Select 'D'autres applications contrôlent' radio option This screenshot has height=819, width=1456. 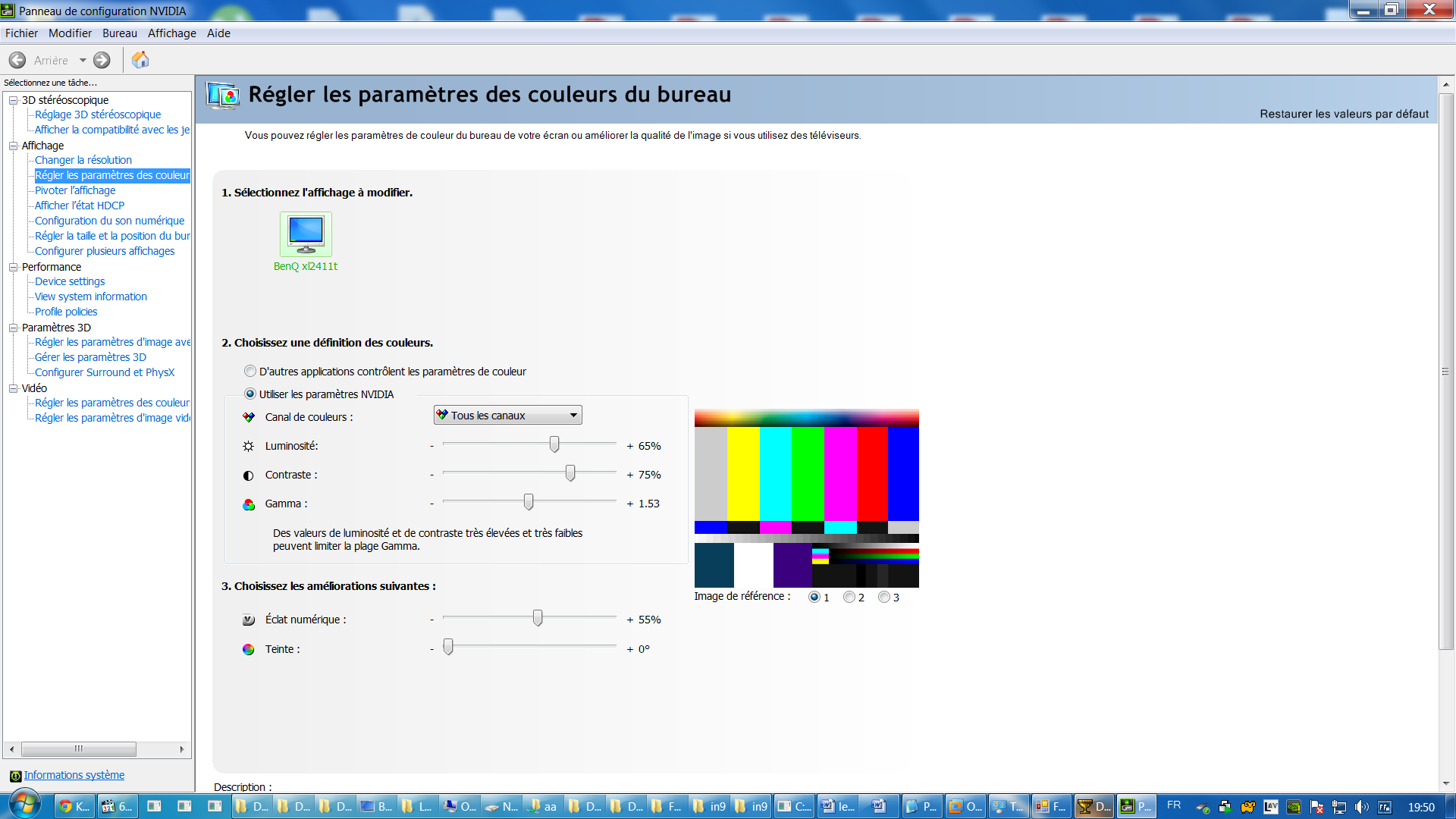click(x=250, y=372)
